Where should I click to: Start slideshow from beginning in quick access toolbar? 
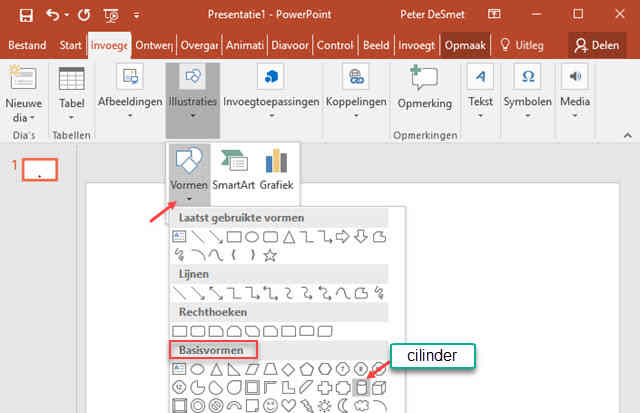pos(111,16)
